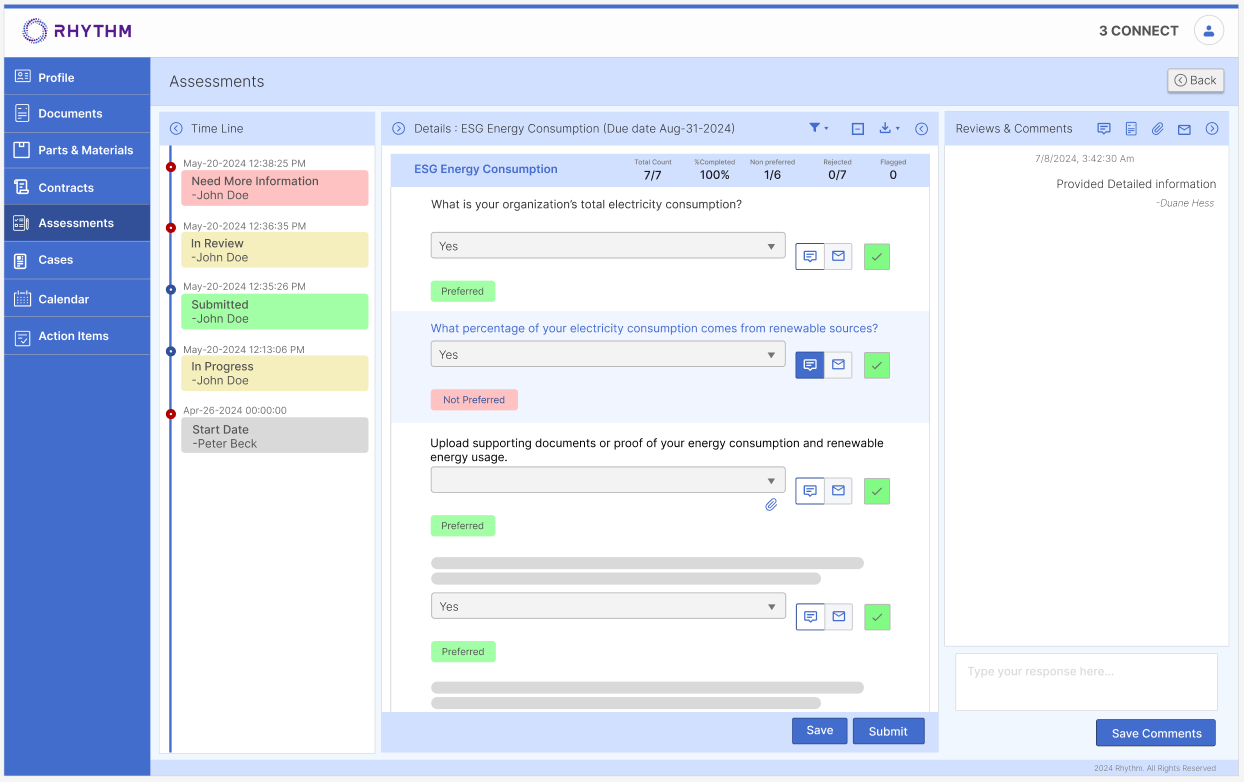Image resolution: width=1244 pixels, height=782 pixels.
Task: Click the attachments paperclip in Reviews & Comments
Action: point(1157,129)
